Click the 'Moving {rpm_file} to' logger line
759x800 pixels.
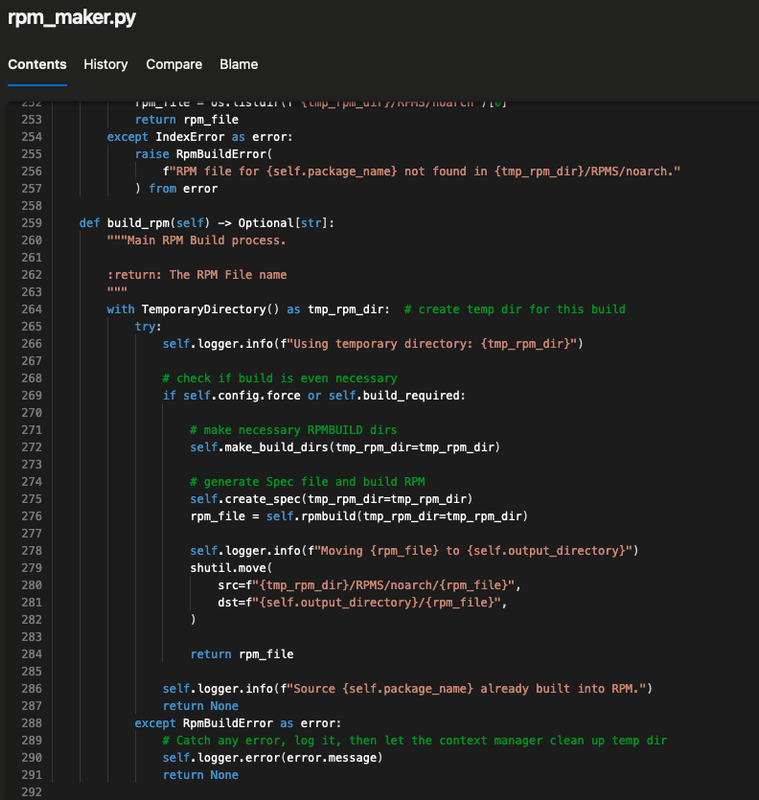(414, 551)
